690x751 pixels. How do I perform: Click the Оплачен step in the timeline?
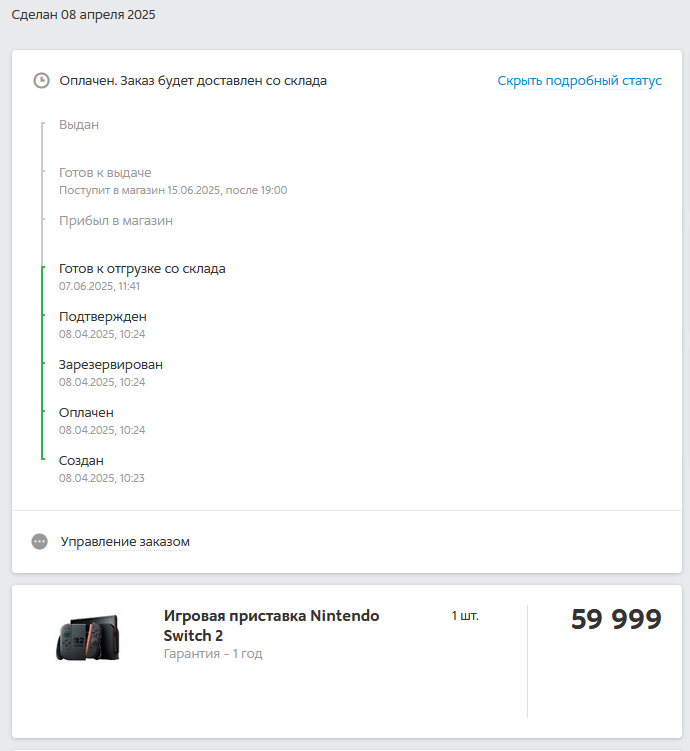(86, 413)
